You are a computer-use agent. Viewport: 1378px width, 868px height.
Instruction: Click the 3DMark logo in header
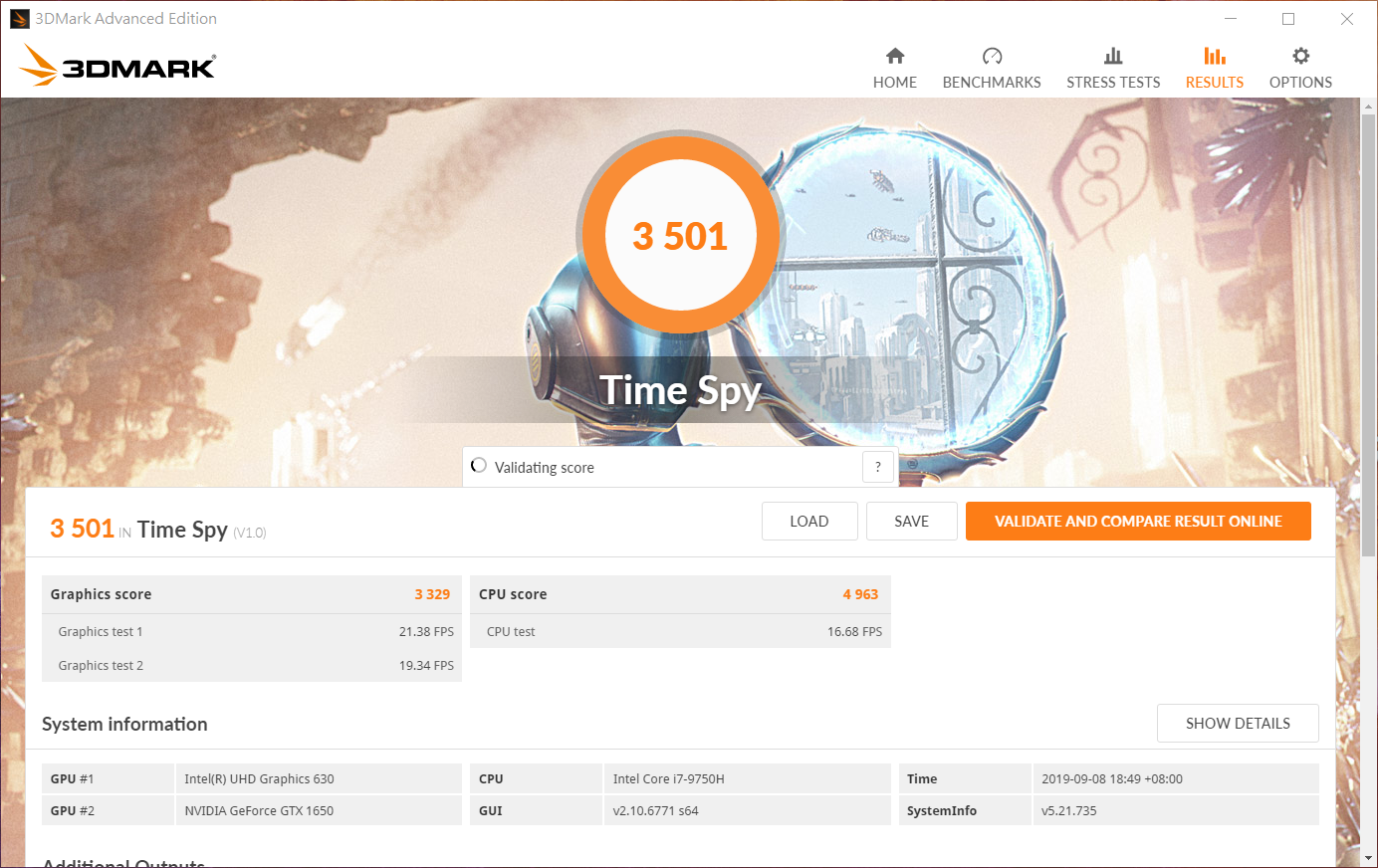[117, 66]
